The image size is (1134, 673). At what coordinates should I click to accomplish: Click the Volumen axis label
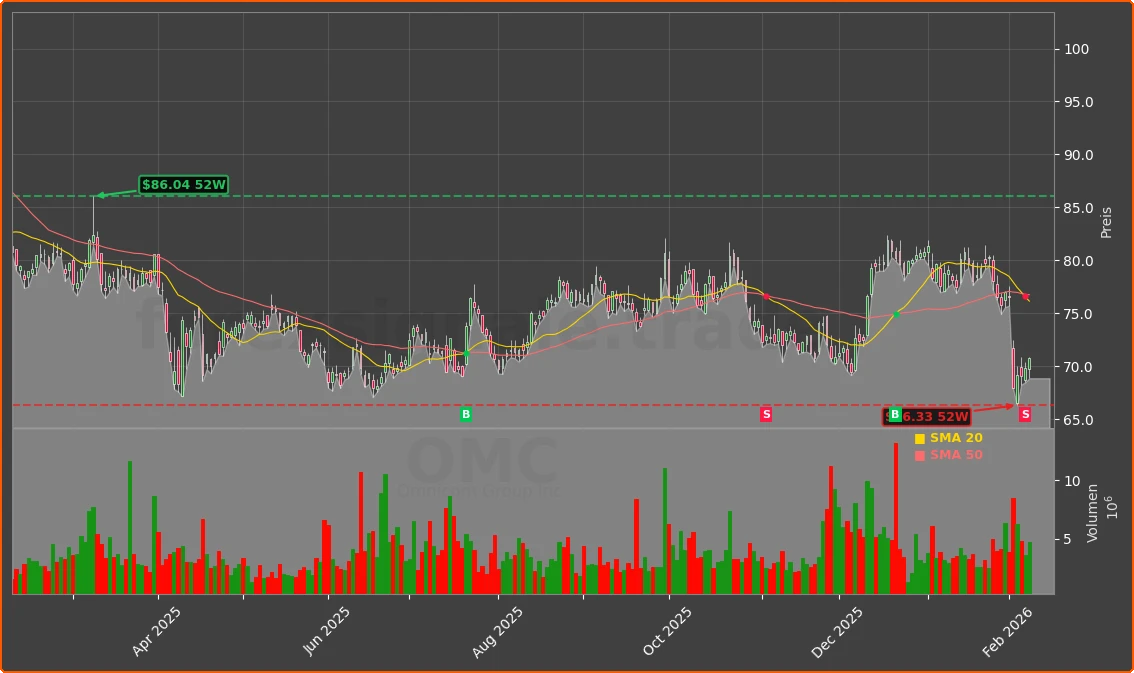tap(1093, 512)
